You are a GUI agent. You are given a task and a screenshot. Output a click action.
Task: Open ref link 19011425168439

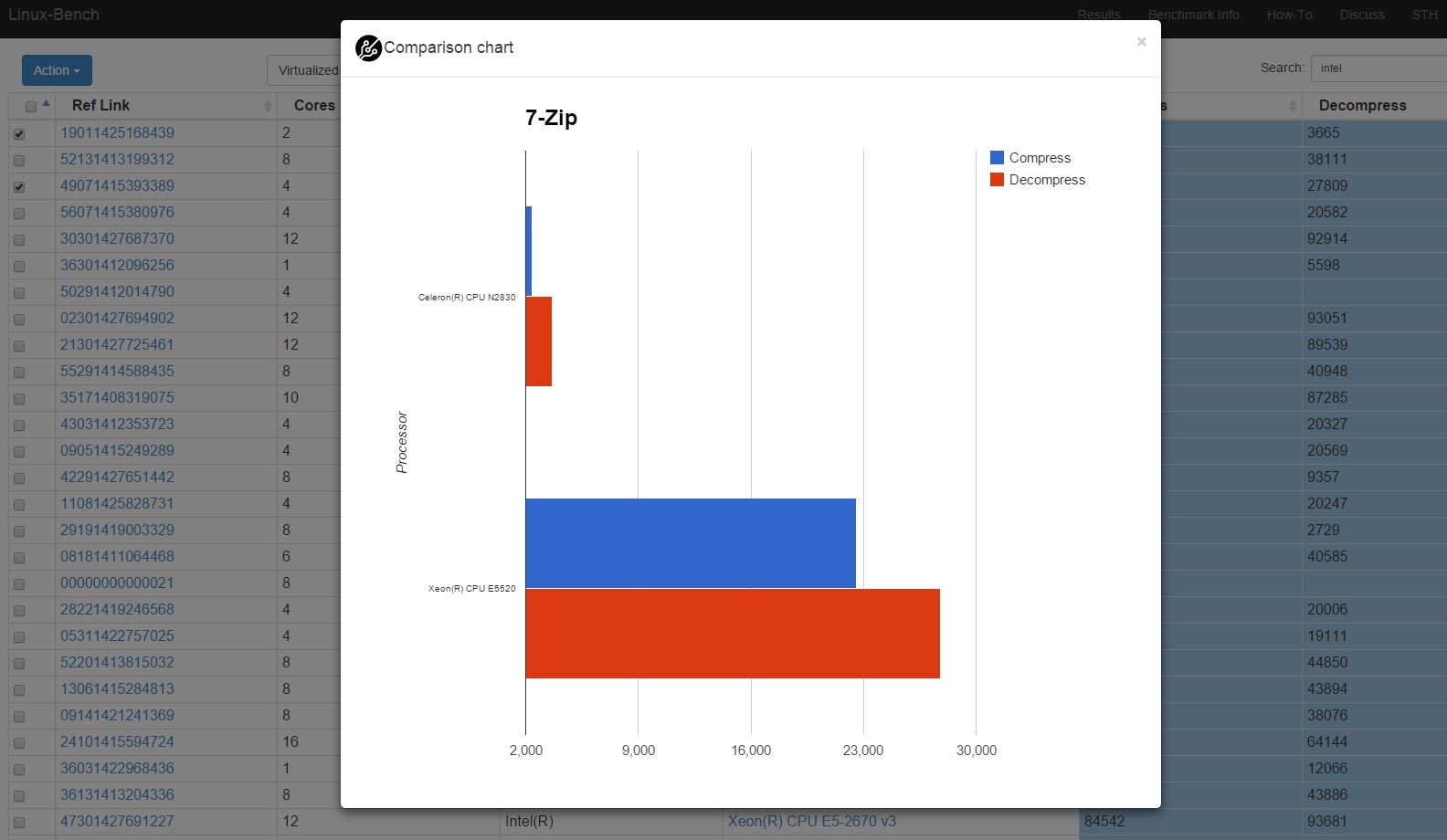click(117, 133)
